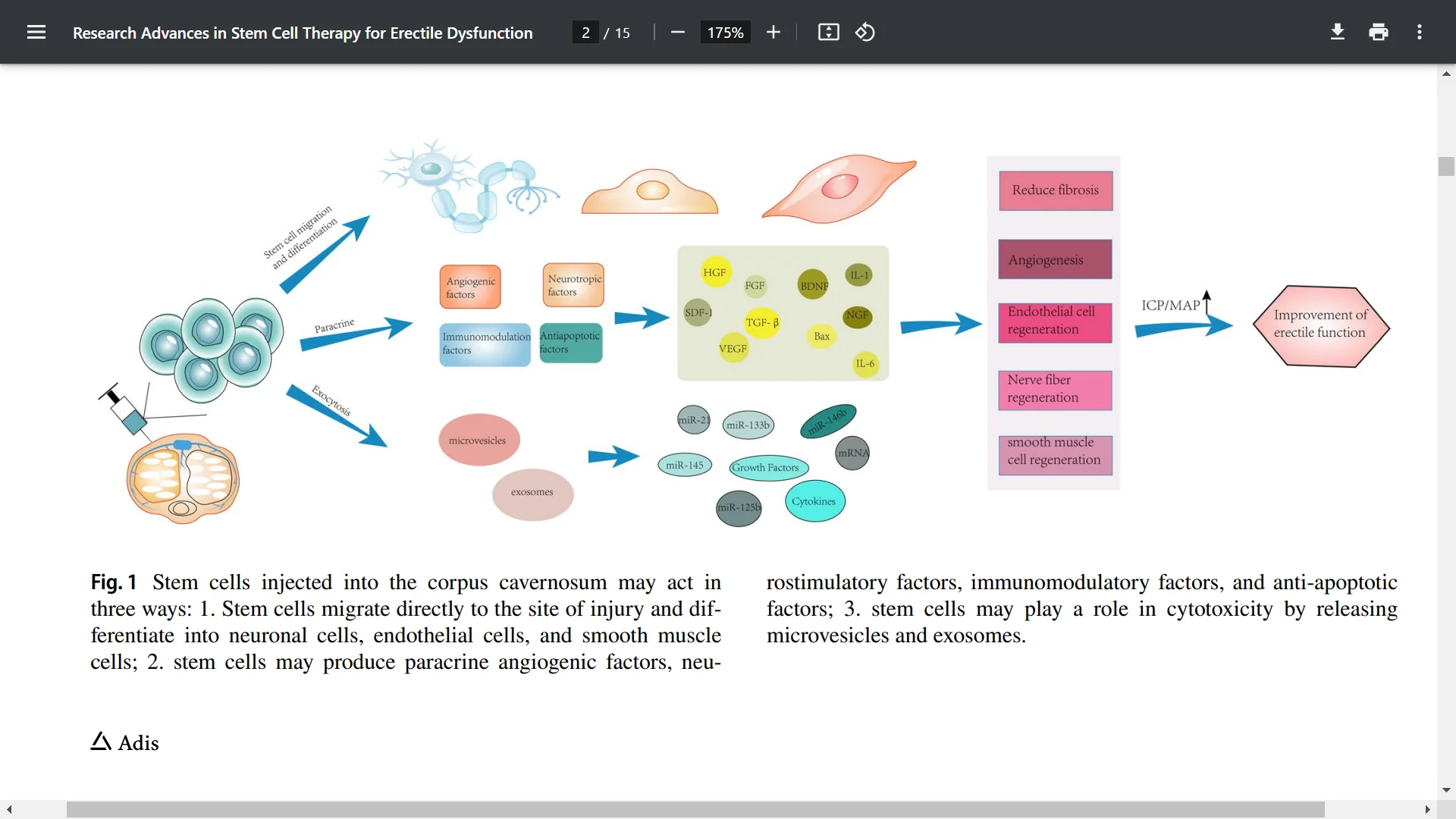The height and width of the screenshot is (819, 1456).
Task: Click the 'Cytokines' circle
Action: [x=814, y=501]
